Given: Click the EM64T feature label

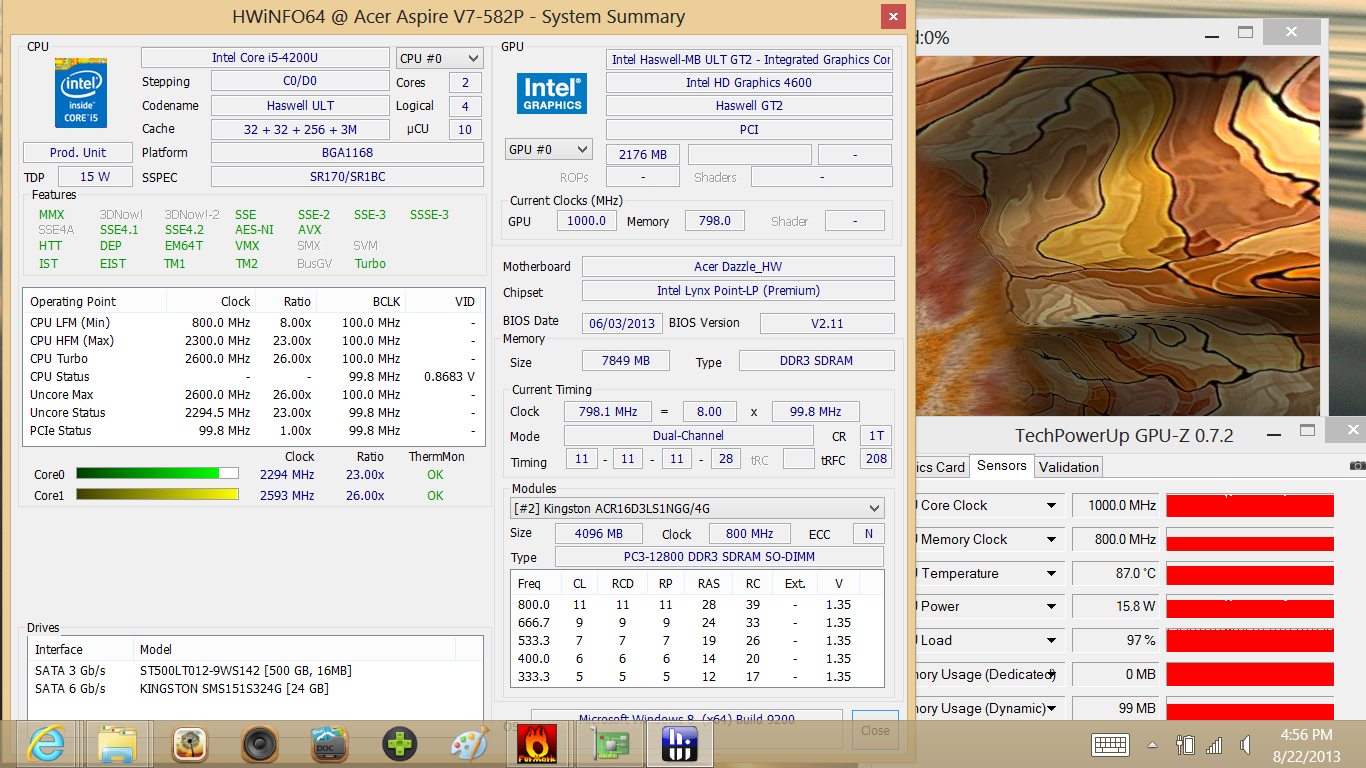Looking at the screenshot, I should (184, 246).
